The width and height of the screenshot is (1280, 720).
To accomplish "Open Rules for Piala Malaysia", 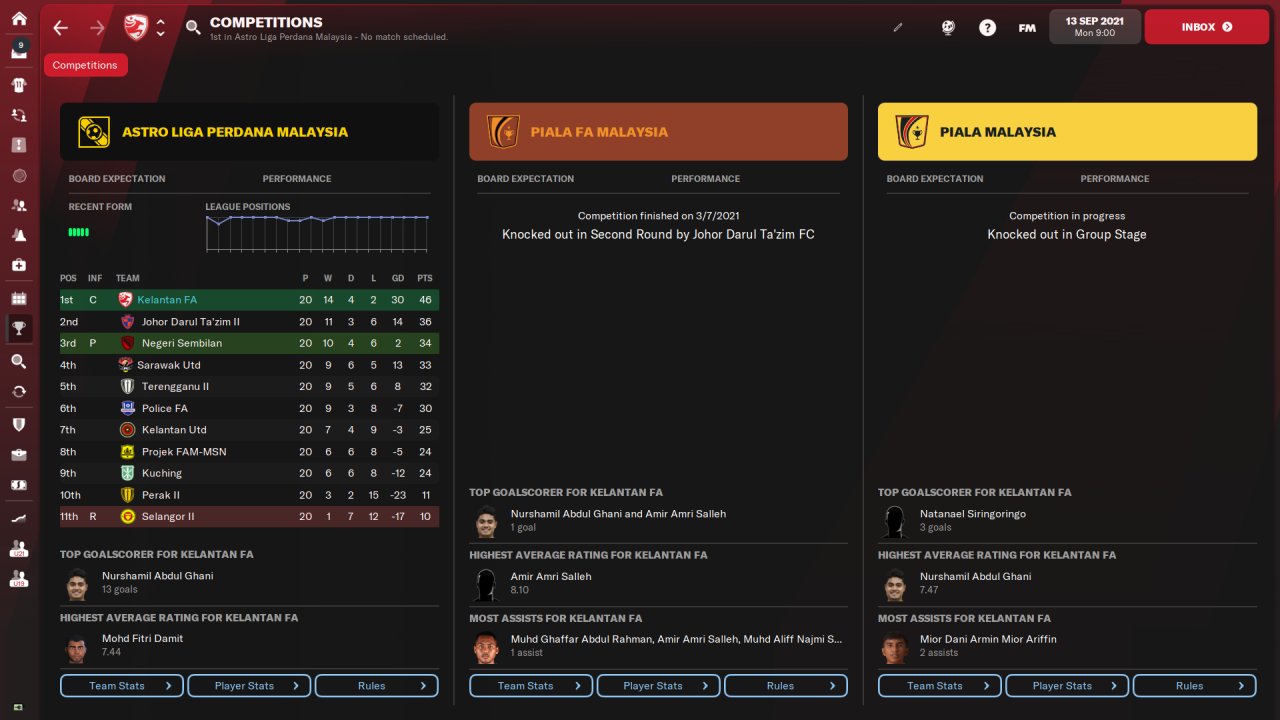I will [1195, 686].
